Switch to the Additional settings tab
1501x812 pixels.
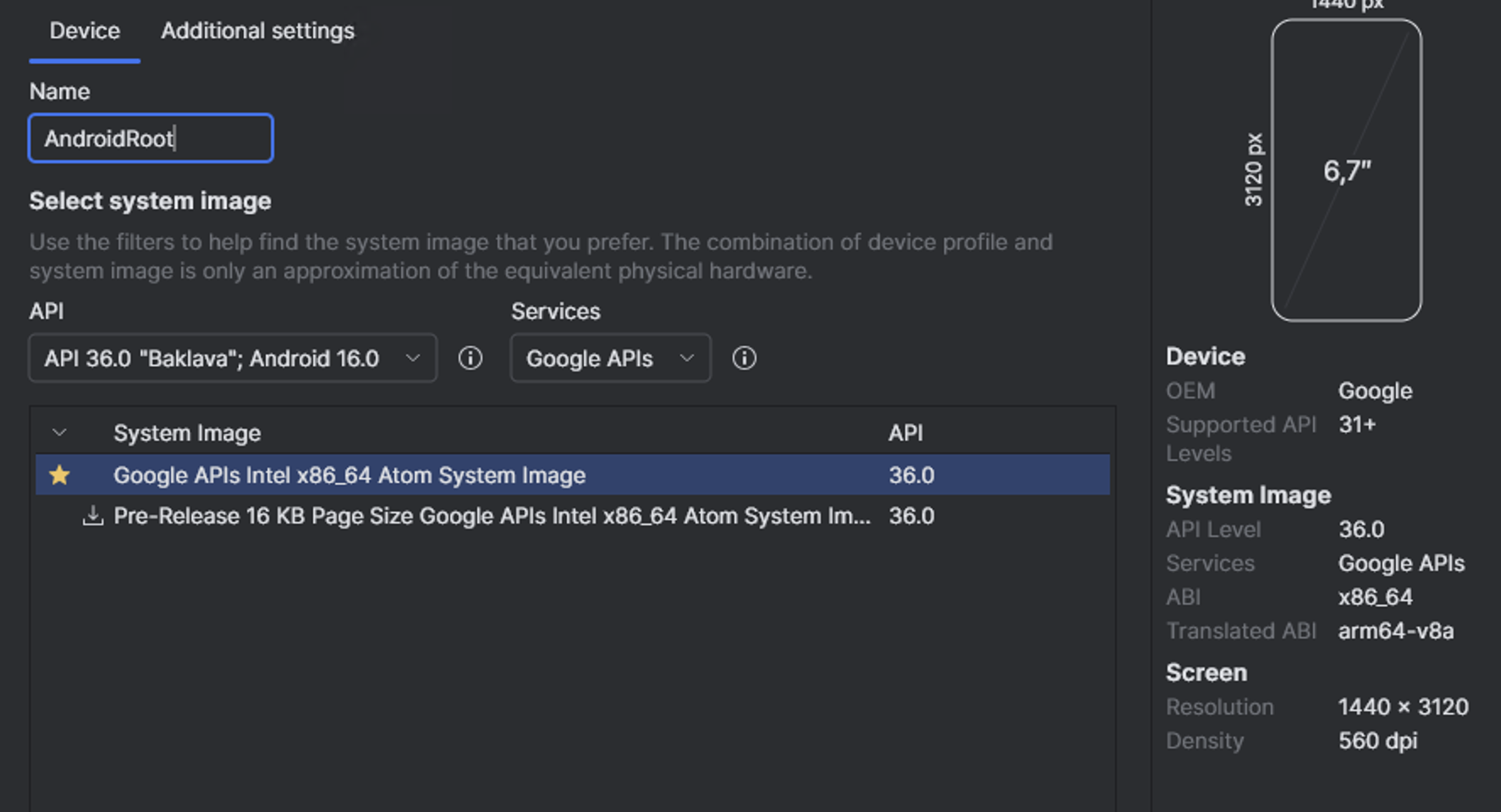[x=258, y=31]
